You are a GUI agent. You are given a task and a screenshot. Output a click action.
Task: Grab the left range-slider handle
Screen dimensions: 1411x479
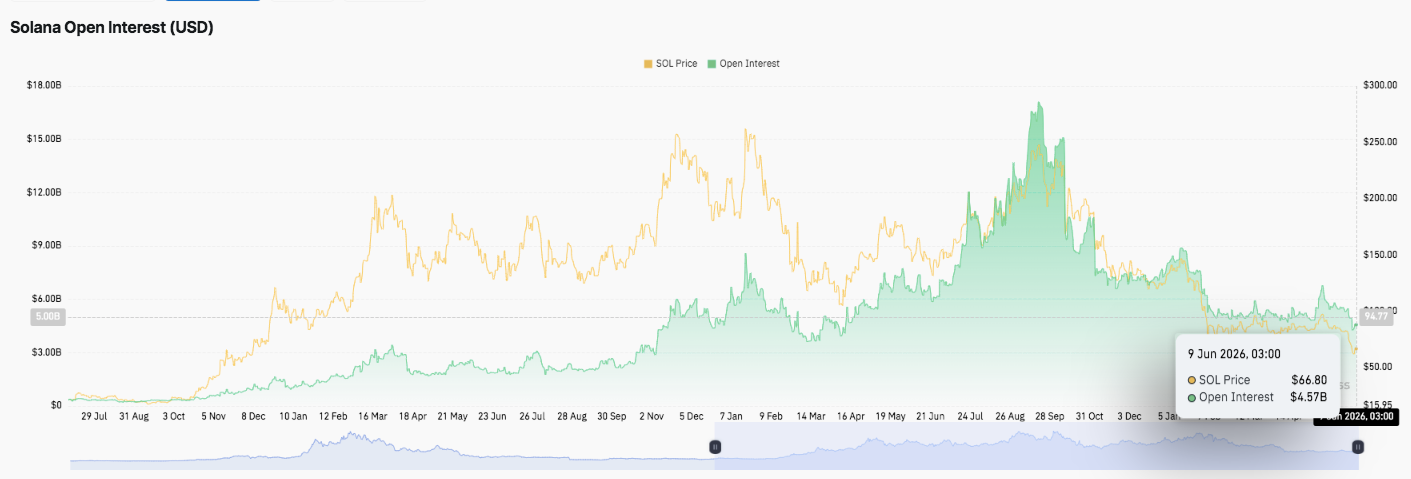(x=715, y=447)
